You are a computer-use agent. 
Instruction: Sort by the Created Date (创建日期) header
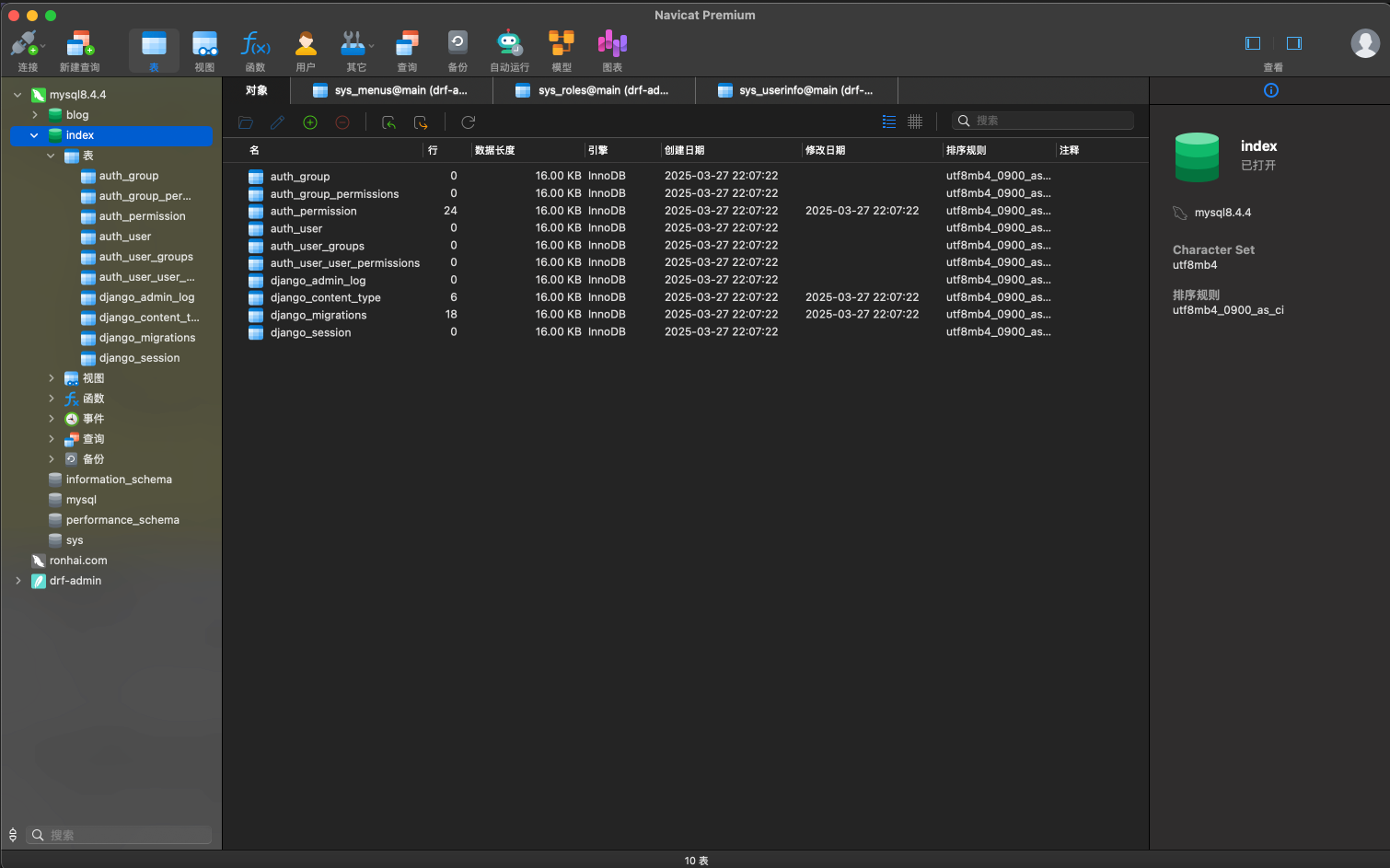pos(731,150)
